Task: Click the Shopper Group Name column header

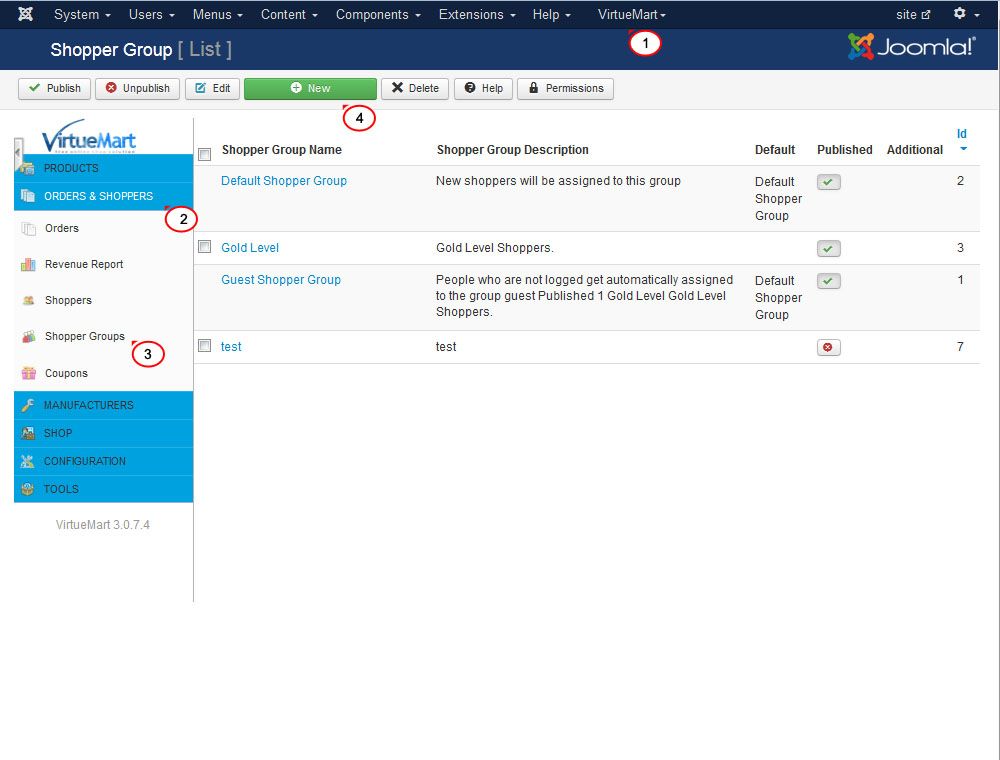Action: click(x=282, y=150)
